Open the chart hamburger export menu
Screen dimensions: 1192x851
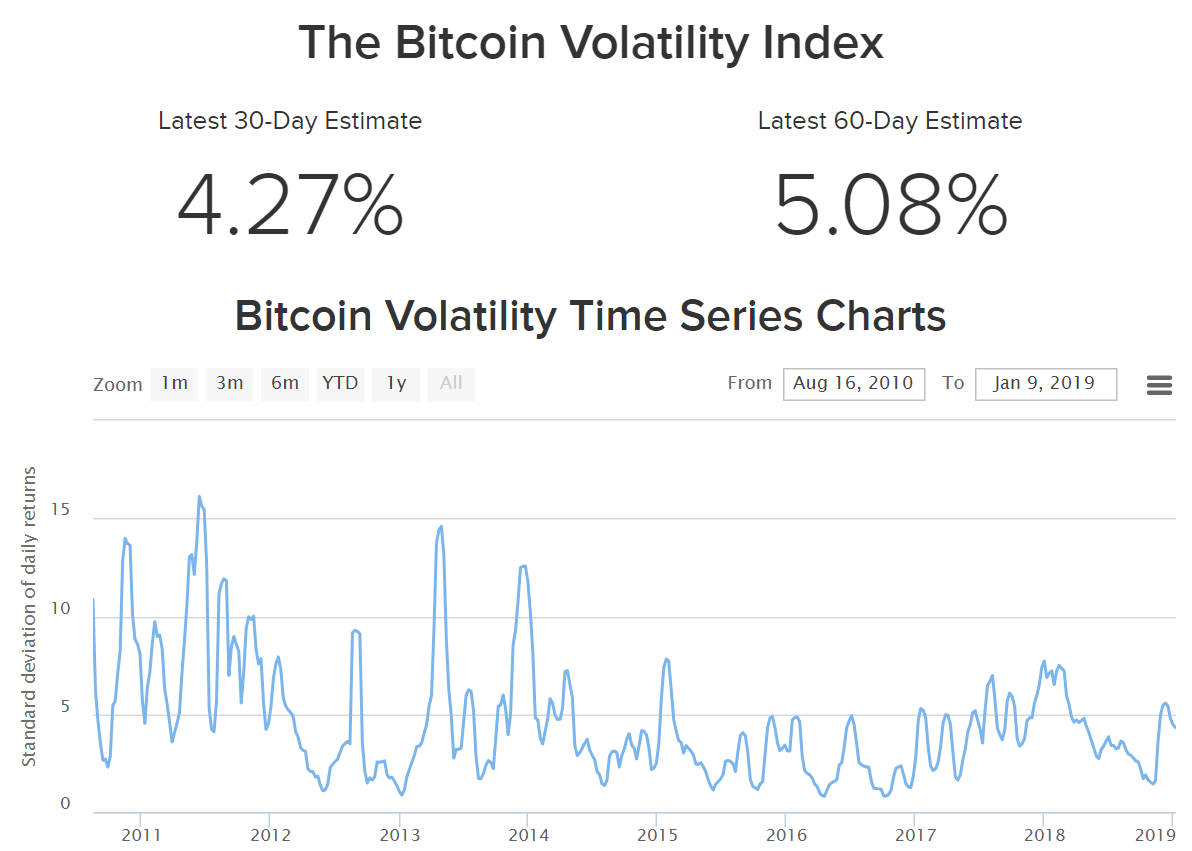[x=1159, y=385]
